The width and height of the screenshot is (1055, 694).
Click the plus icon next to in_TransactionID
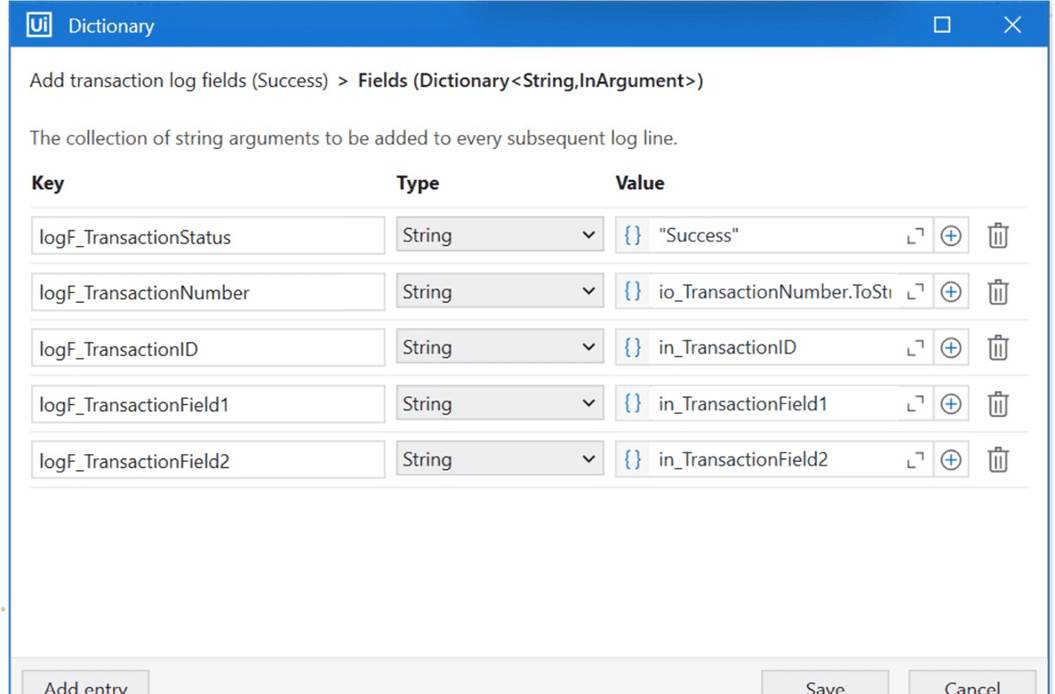point(951,347)
